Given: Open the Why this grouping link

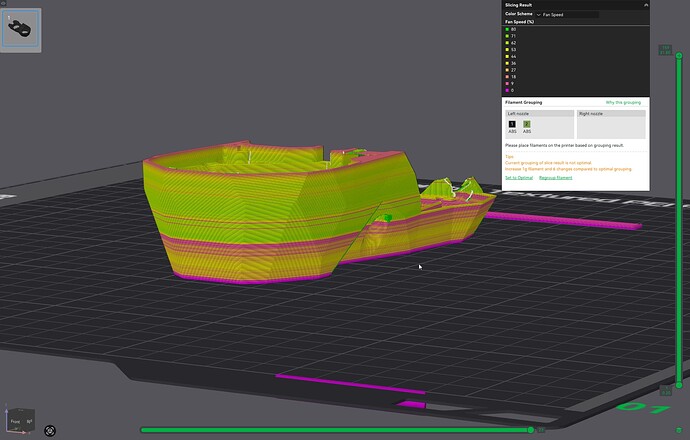Looking at the screenshot, I should click(x=623, y=103).
